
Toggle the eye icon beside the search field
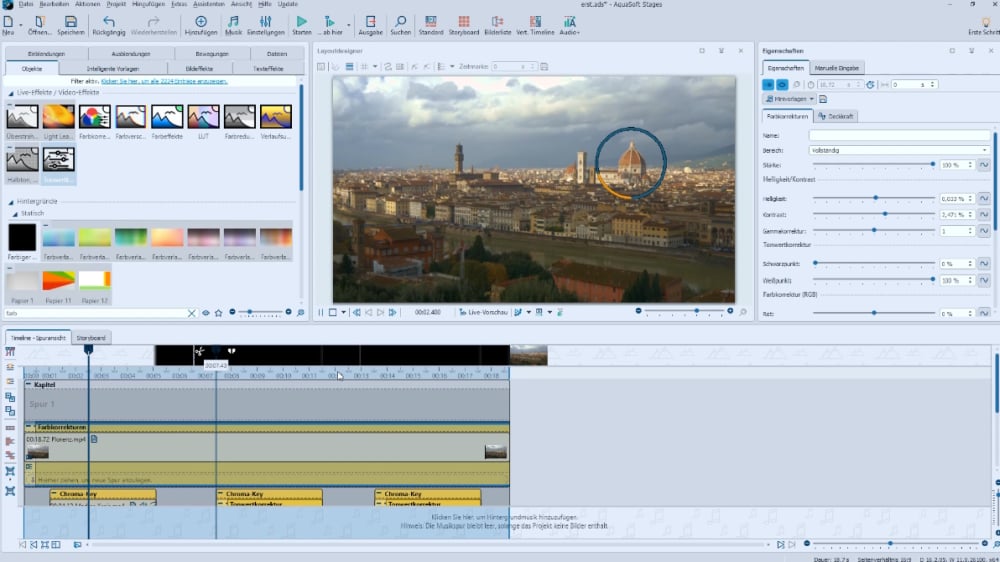pos(206,313)
